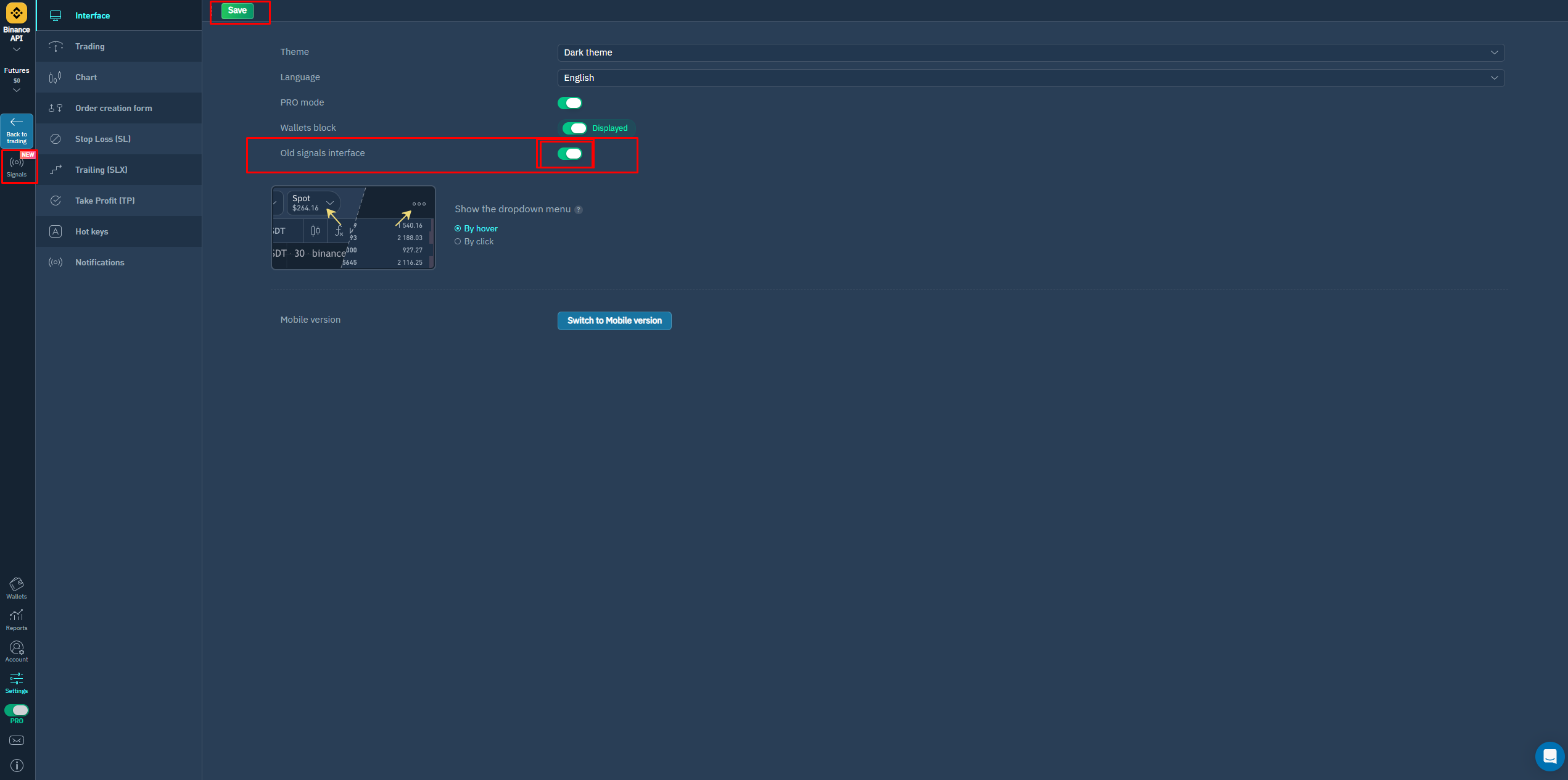Viewport: 1568px width, 780px height.
Task: Click the Chart candlestick icon
Action: click(56, 77)
